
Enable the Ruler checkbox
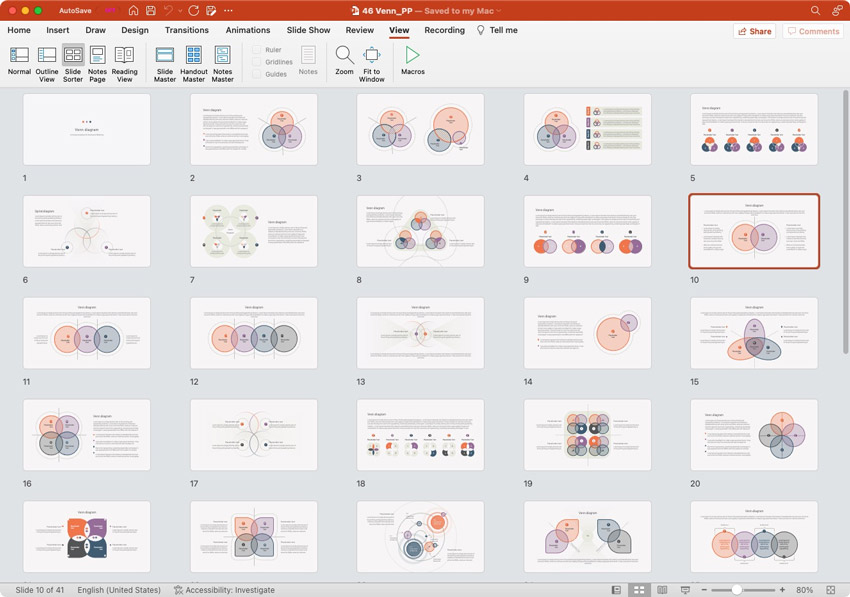tap(256, 48)
